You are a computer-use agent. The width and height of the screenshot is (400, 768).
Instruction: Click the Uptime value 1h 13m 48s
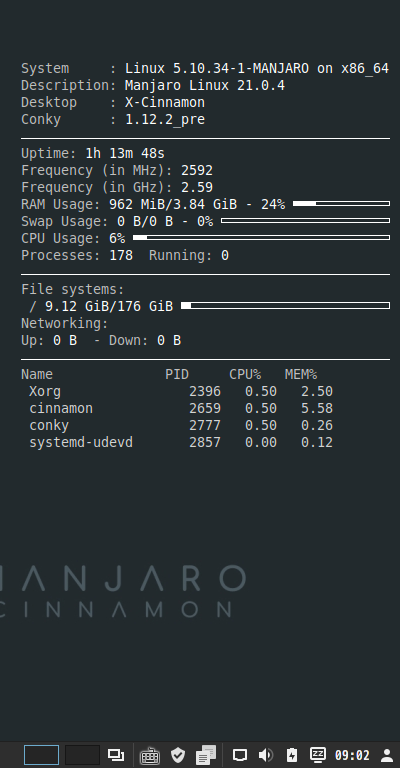tap(125, 153)
